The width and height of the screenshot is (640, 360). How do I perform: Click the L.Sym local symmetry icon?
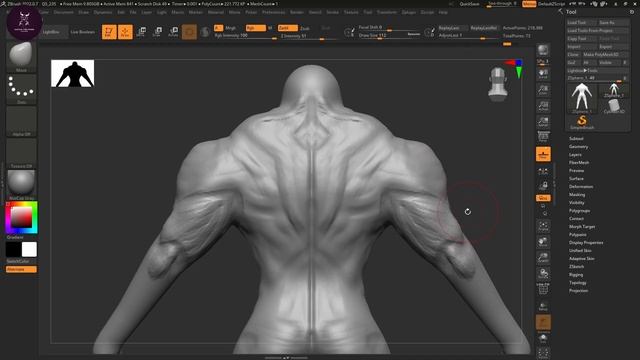[543, 172]
